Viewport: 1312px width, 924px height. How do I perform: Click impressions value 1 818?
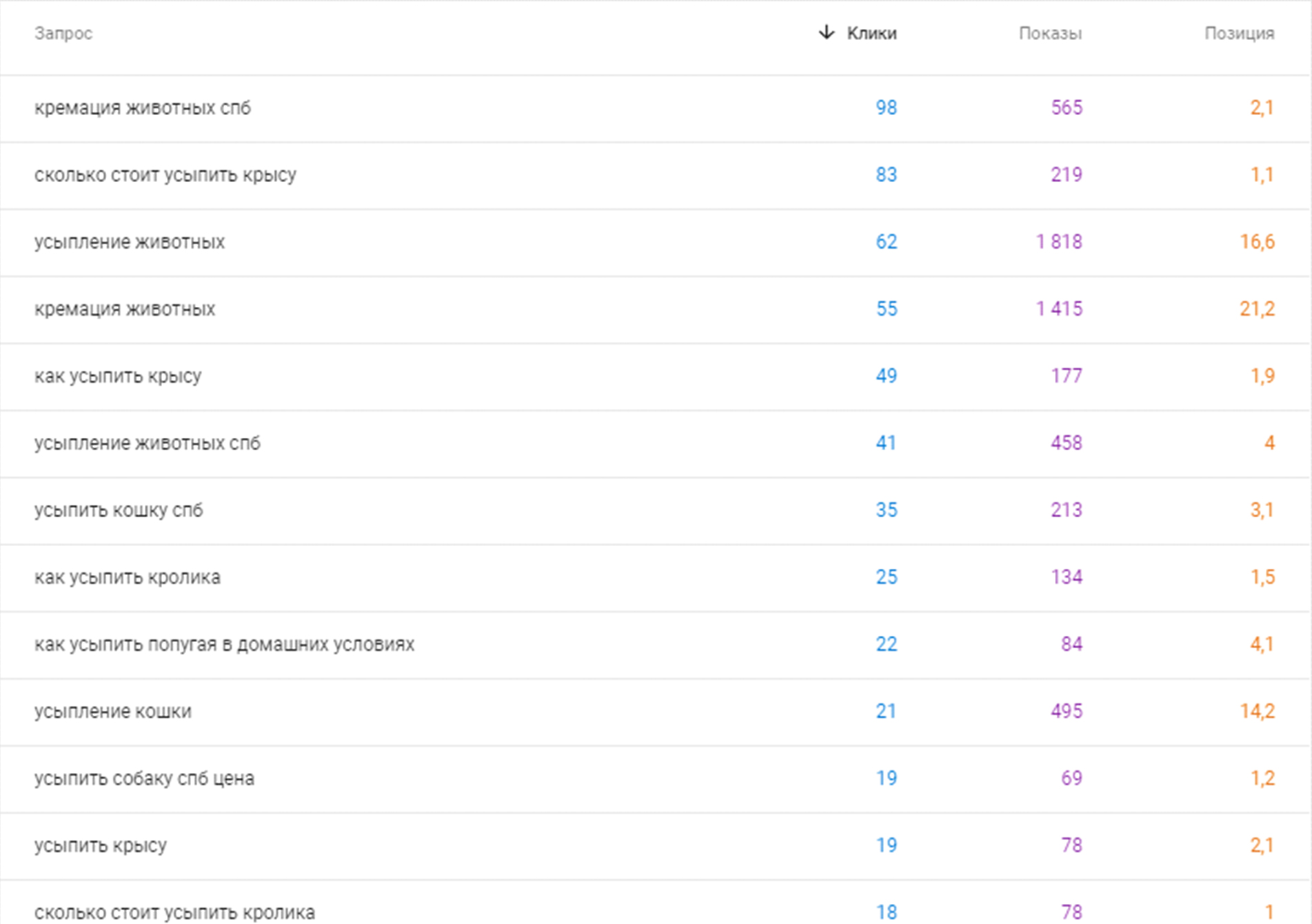1059,242
